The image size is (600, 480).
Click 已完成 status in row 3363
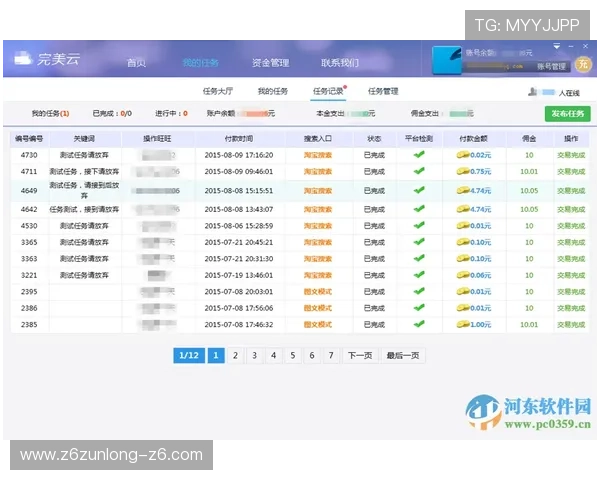(374, 259)
